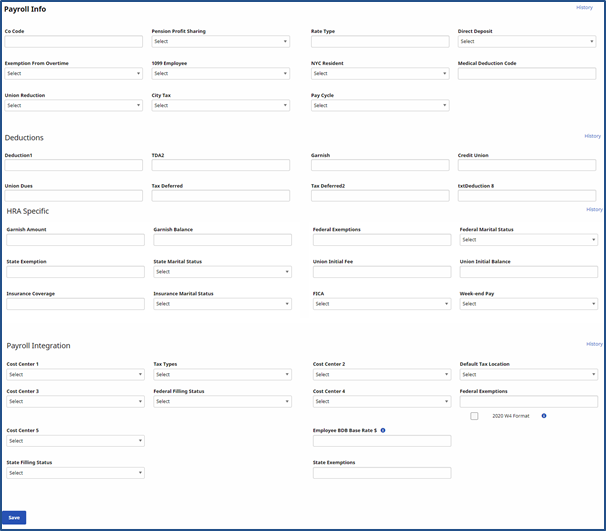Open the State Filling Status dropdown
Screen dimensions: 606x531
coord(75,472)
